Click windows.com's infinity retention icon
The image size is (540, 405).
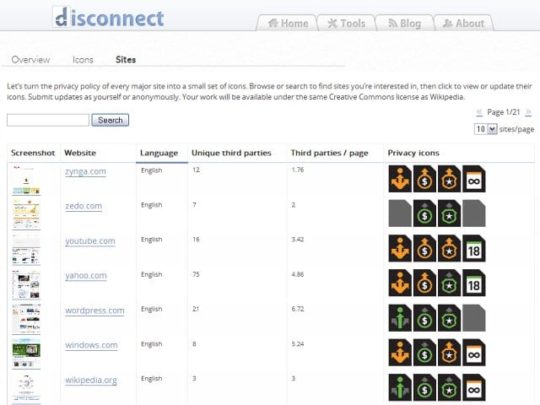(474, 353)
